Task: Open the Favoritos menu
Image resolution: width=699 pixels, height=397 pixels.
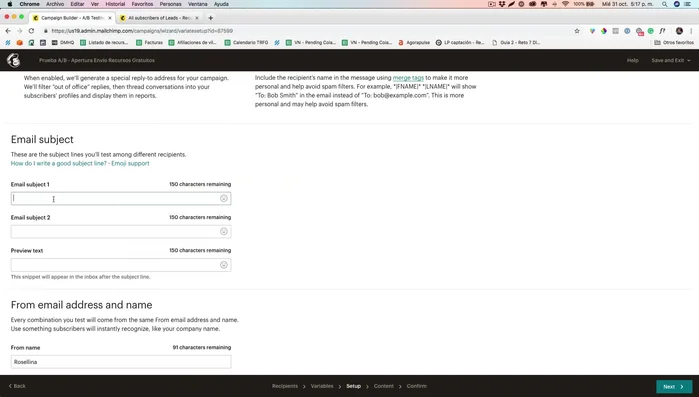Action: point(142,4)
